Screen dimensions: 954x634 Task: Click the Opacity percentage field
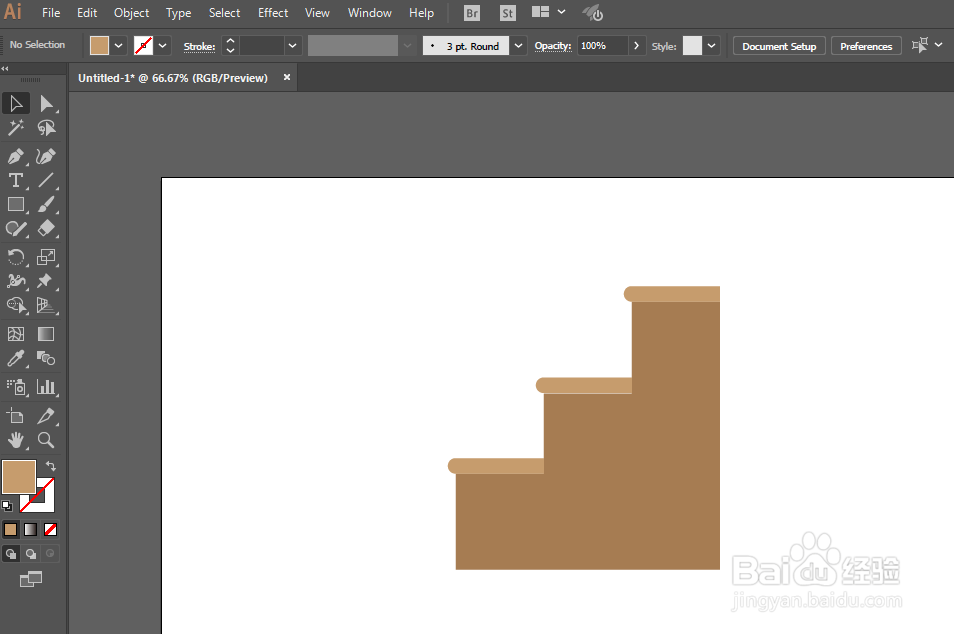[602, 46]
